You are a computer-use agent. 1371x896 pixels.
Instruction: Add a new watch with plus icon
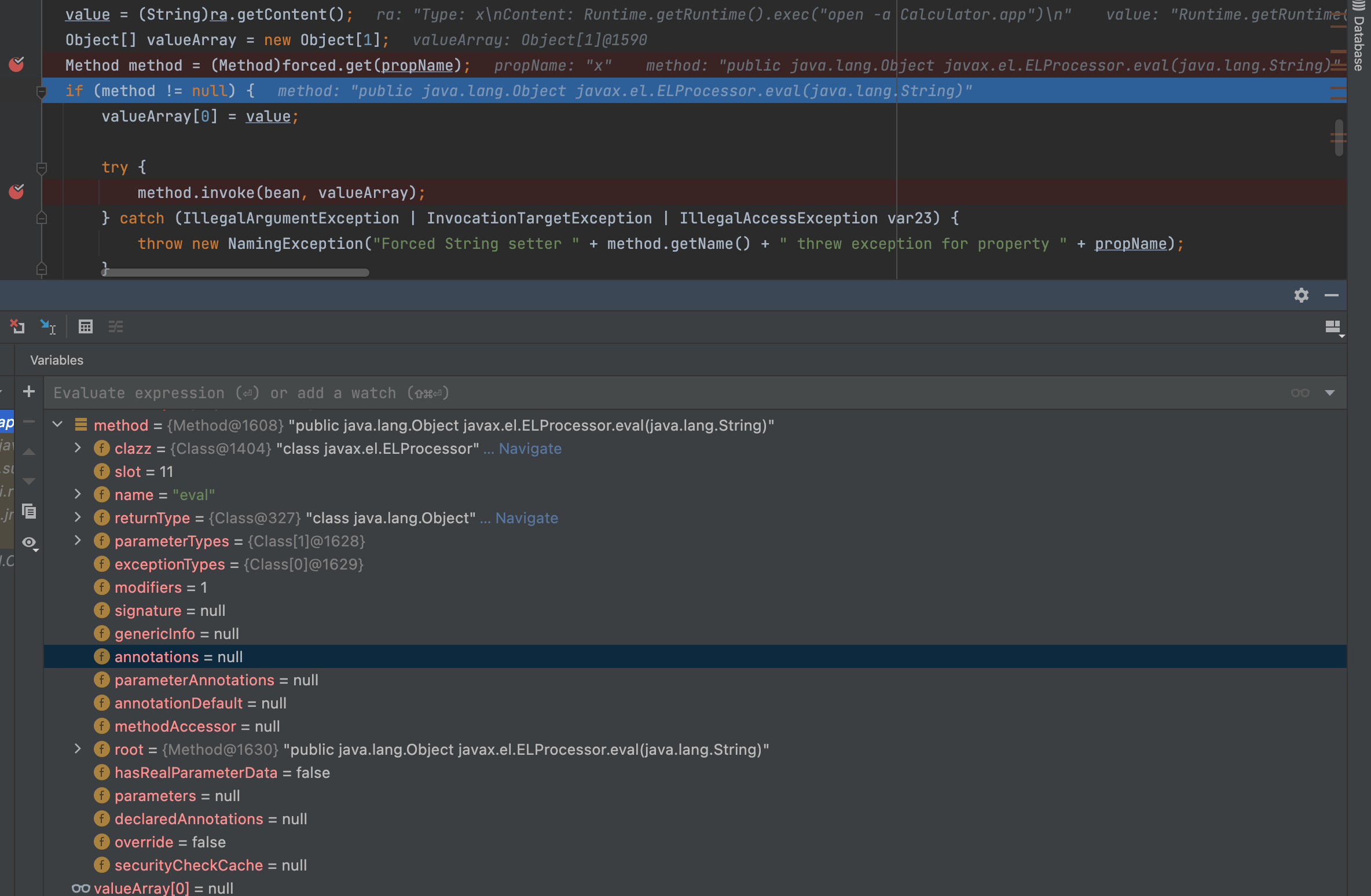point(28,392)
